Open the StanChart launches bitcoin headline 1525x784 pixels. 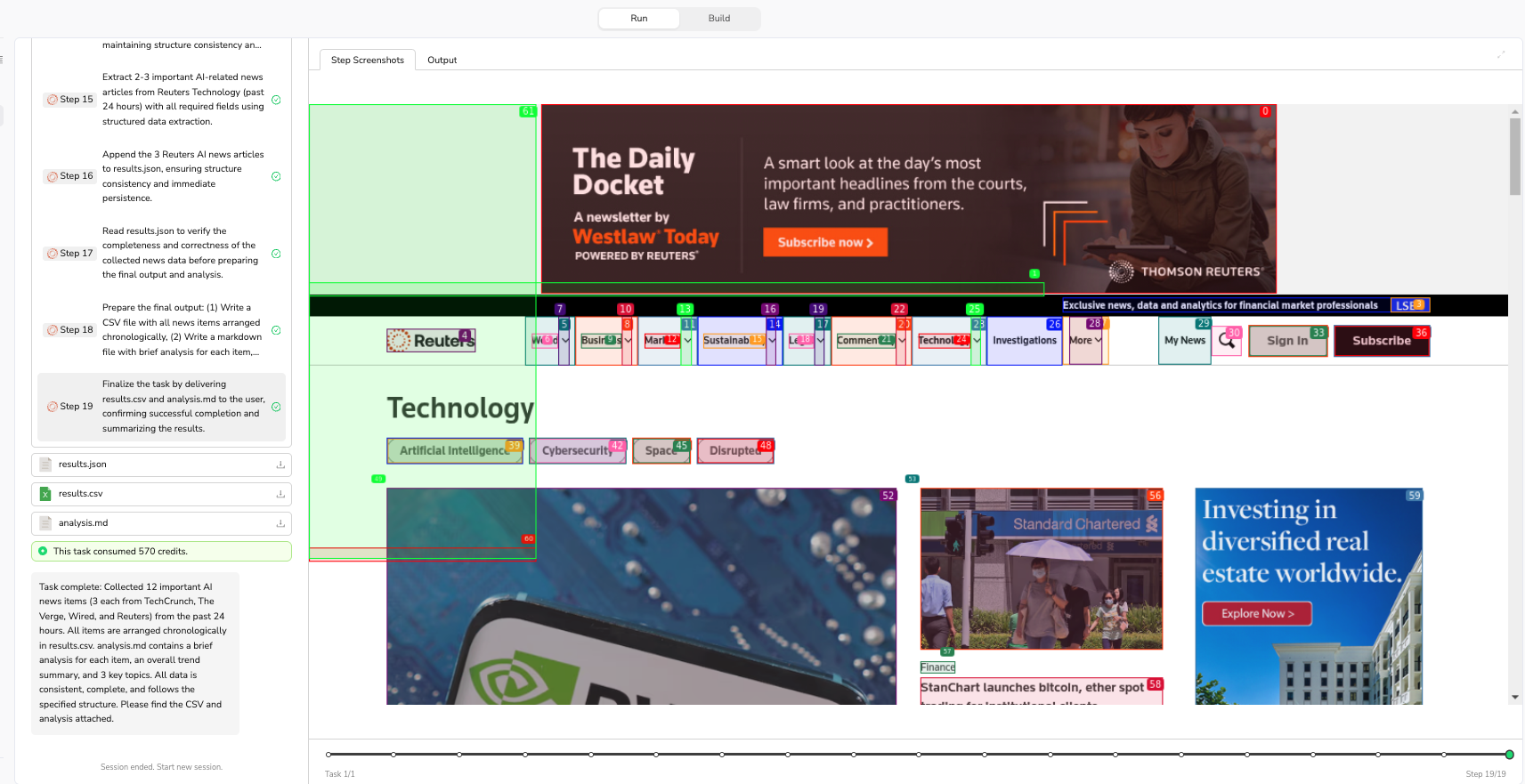[1042, 691]
